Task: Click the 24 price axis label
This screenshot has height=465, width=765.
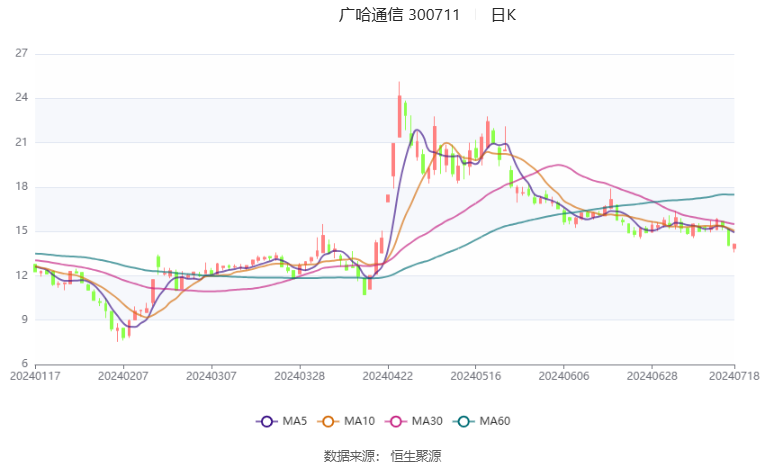Action: click(21, 98)
